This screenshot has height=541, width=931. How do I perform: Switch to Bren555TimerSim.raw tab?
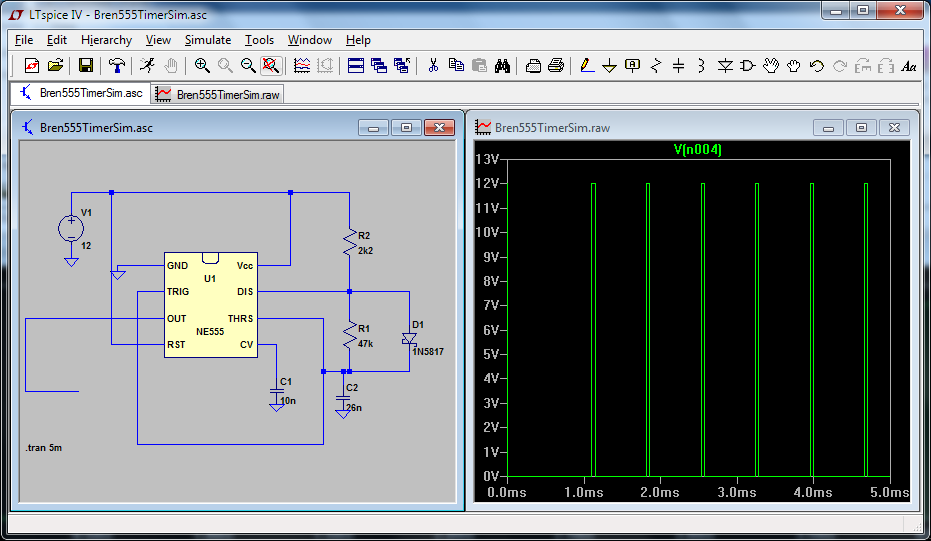point(217,94)
